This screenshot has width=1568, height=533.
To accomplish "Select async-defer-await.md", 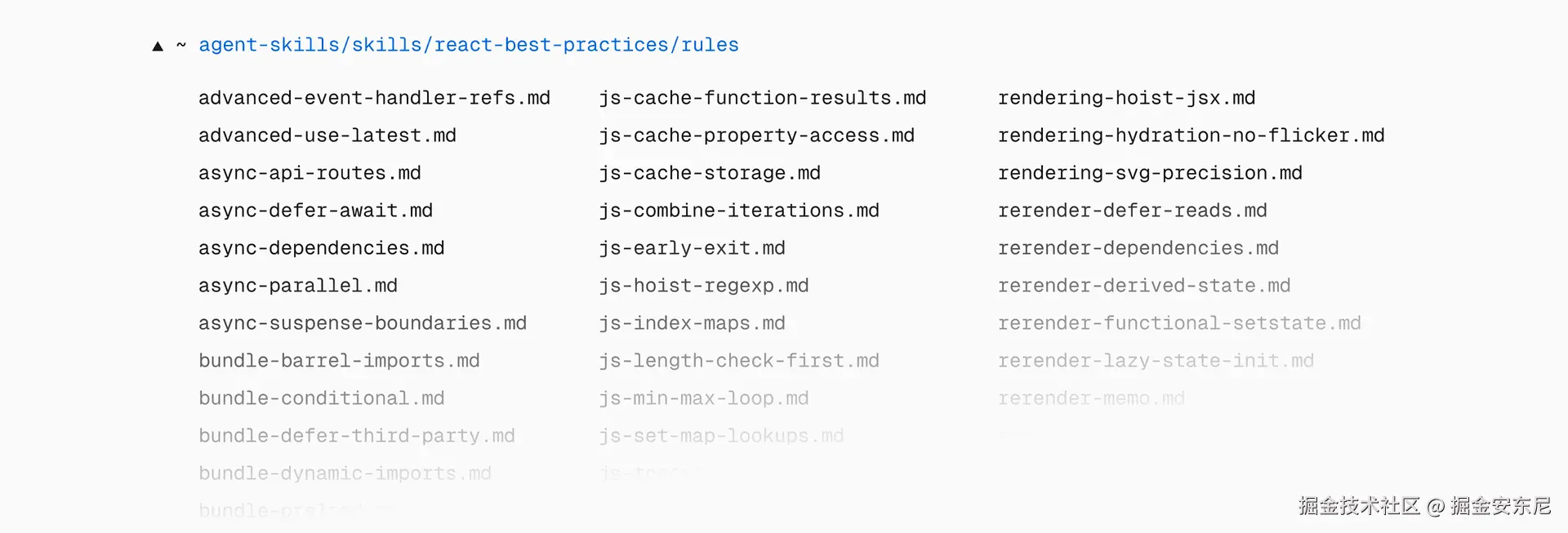I will (x=315, y=211).
